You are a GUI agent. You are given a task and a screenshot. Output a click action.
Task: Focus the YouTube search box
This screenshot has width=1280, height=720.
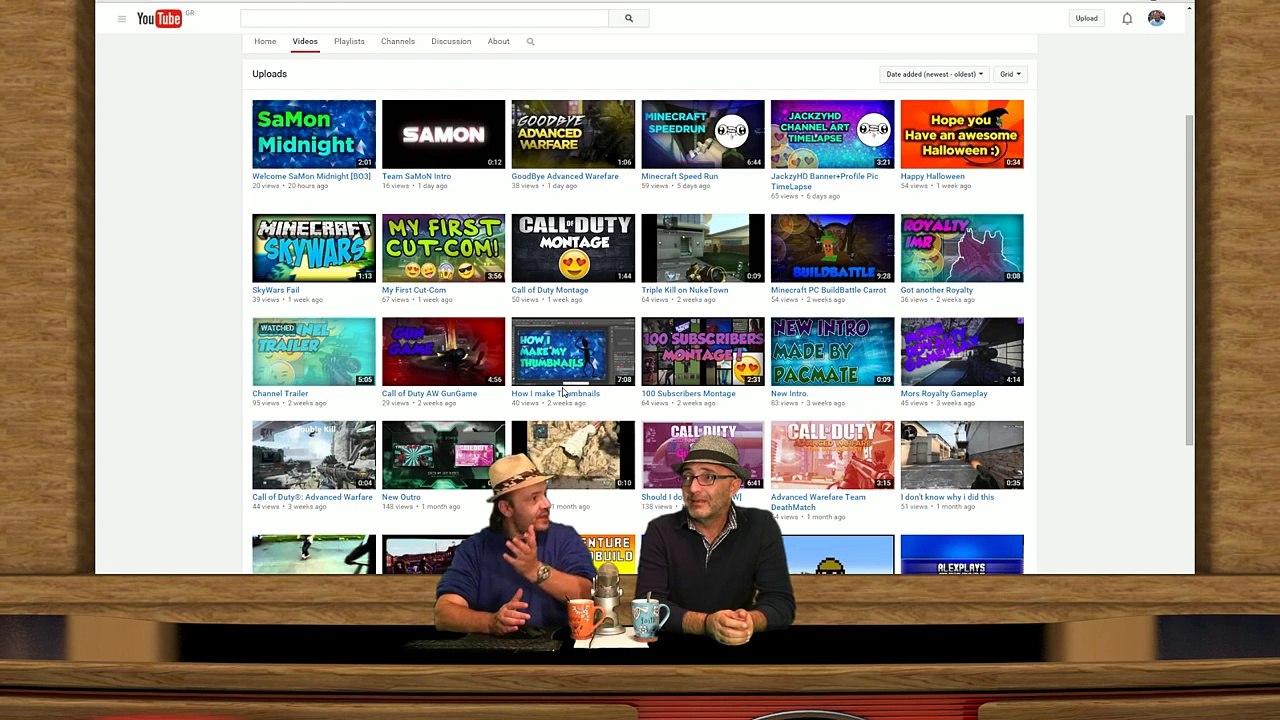point(424,18)
